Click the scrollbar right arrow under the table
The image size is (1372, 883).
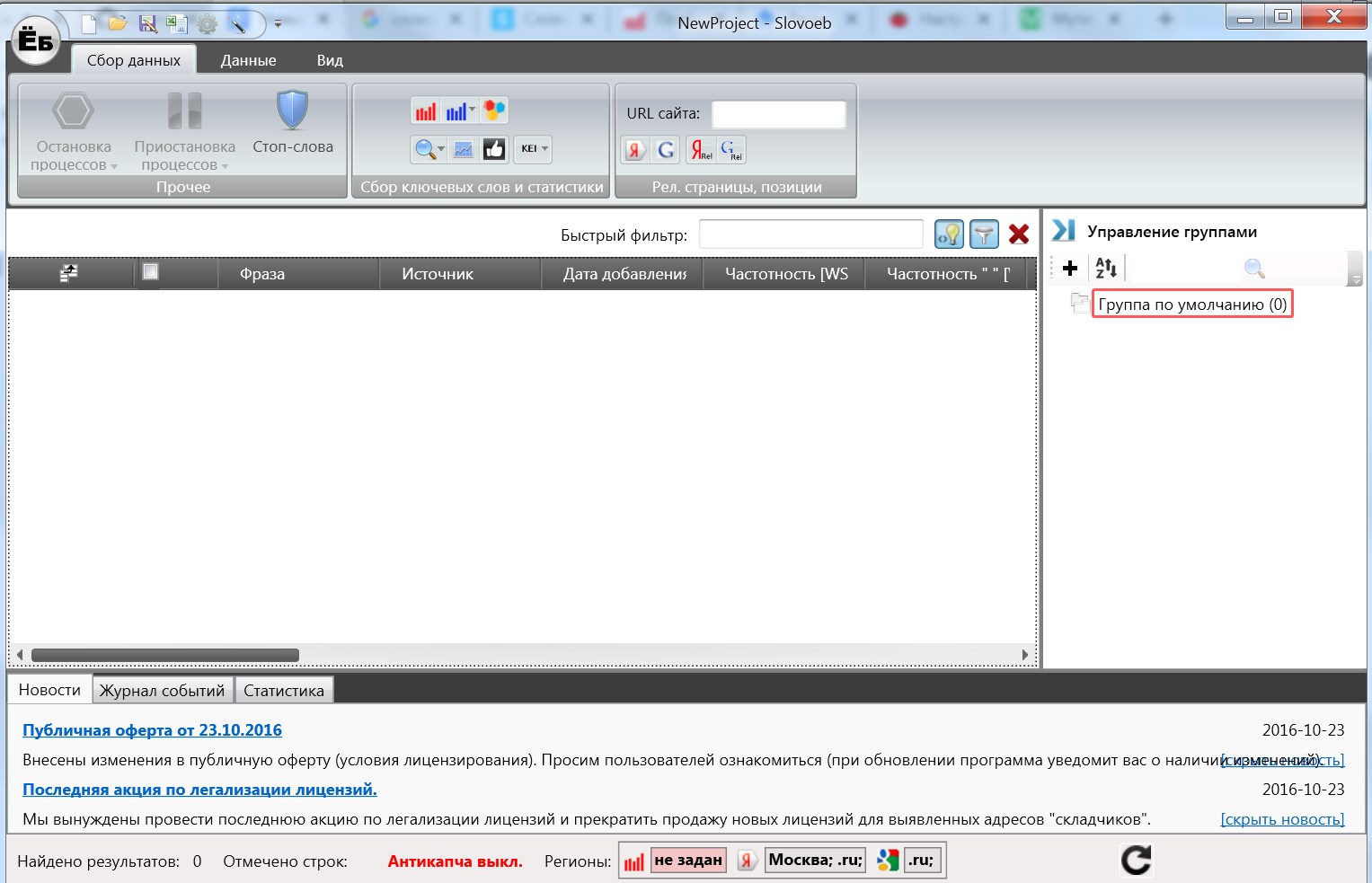[x=1025, y=655]
